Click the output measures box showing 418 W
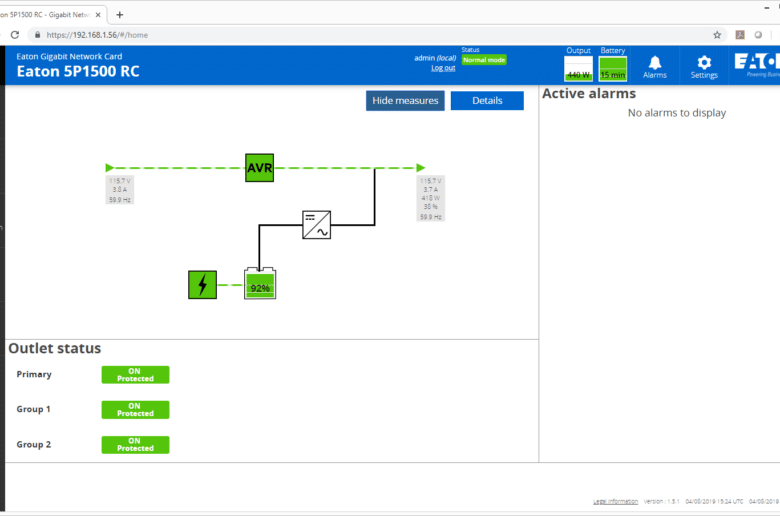Screen dimensions: 780x516 pyautogui.click(x=430, y=199)
